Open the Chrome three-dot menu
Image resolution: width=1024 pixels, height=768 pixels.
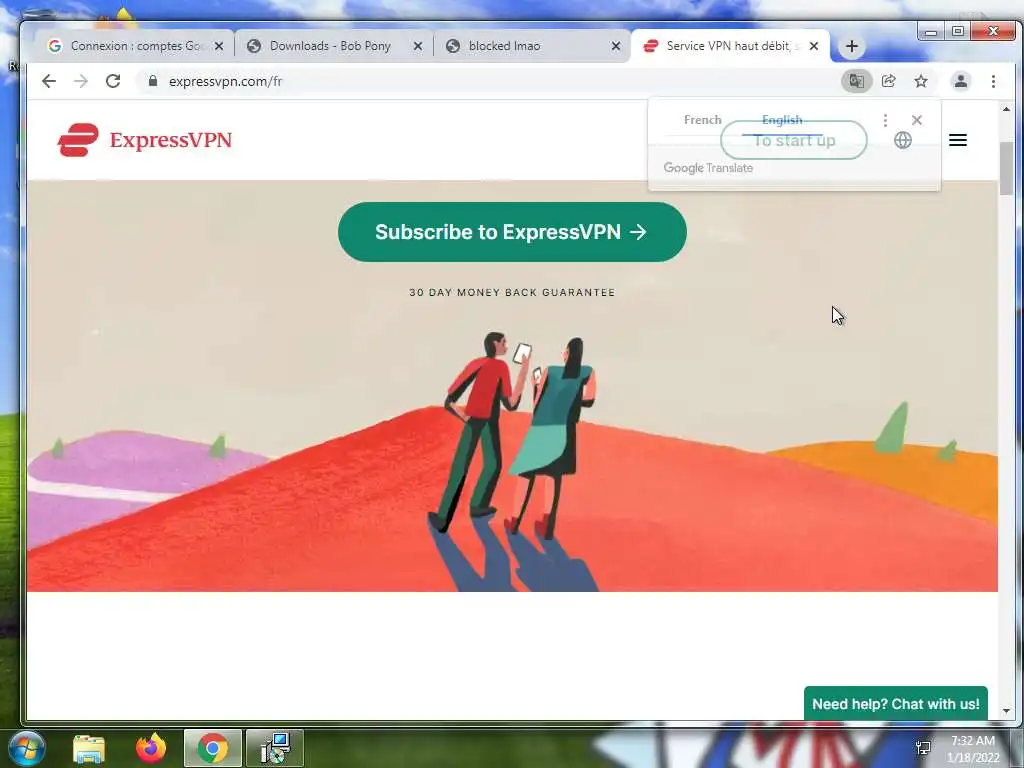coord(993,81)
